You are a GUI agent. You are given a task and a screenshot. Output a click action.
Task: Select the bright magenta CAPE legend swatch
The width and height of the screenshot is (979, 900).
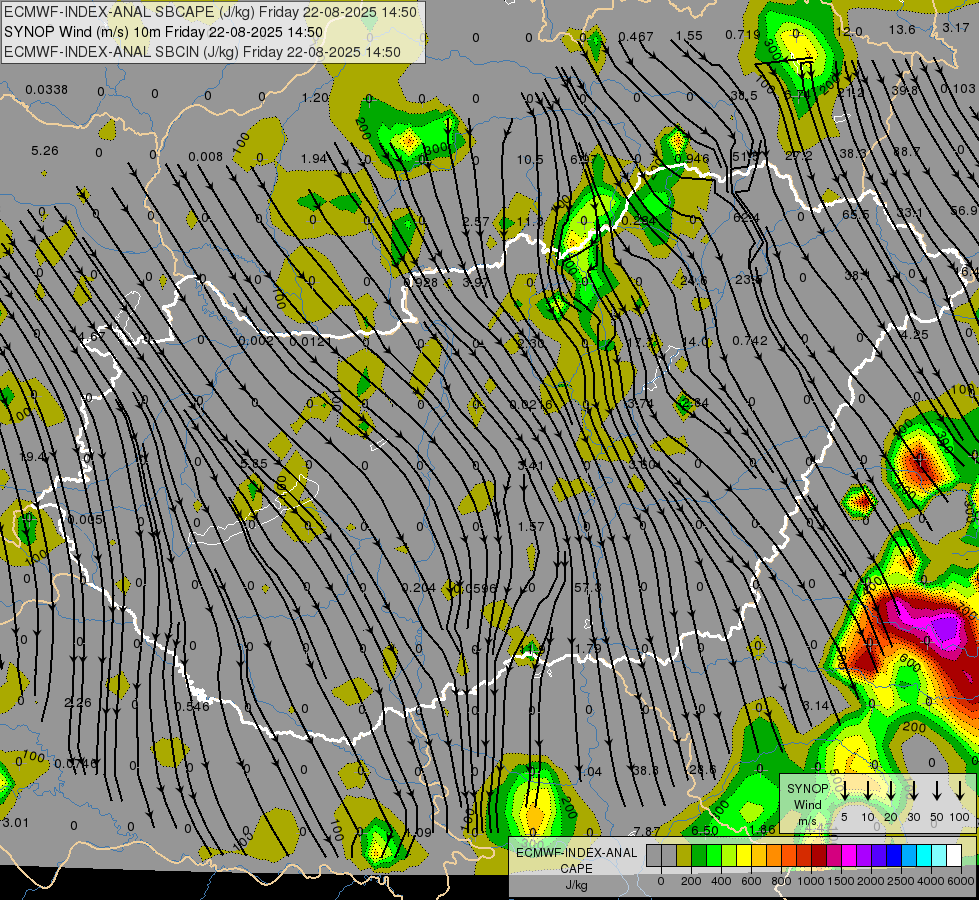(x=849, y=855)
